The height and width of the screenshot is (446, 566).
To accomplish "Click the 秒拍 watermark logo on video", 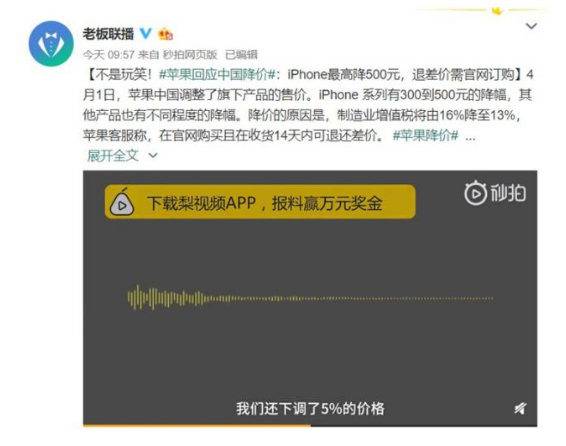I will click(495, 193).
